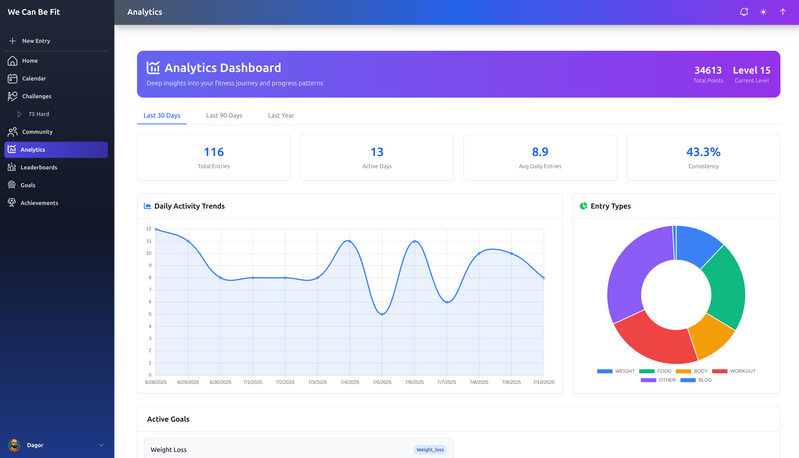This screenshot has width=799, height=458.
Task: Click the Goals target icon
Action: [x=12, y=185]
